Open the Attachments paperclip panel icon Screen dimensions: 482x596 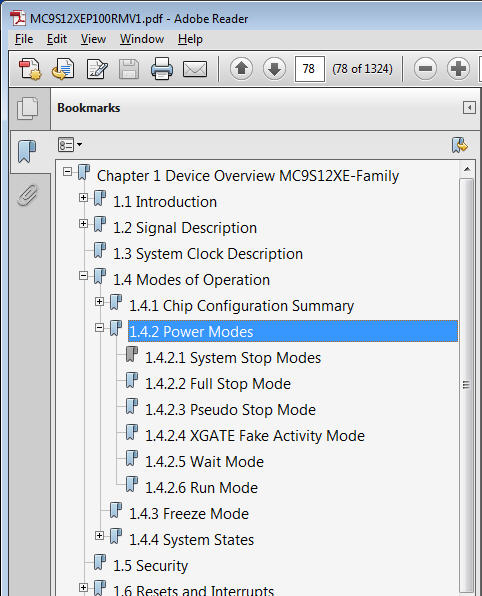[x=28, y=195]
